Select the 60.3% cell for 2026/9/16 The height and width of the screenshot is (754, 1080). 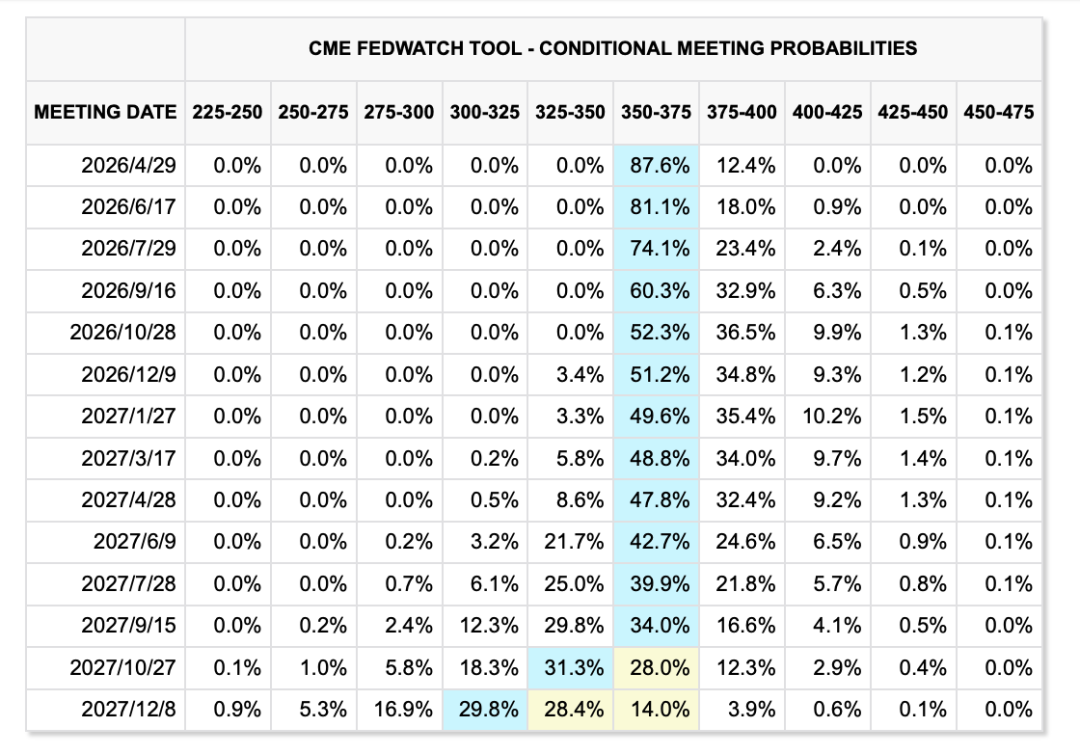[659, 291]
